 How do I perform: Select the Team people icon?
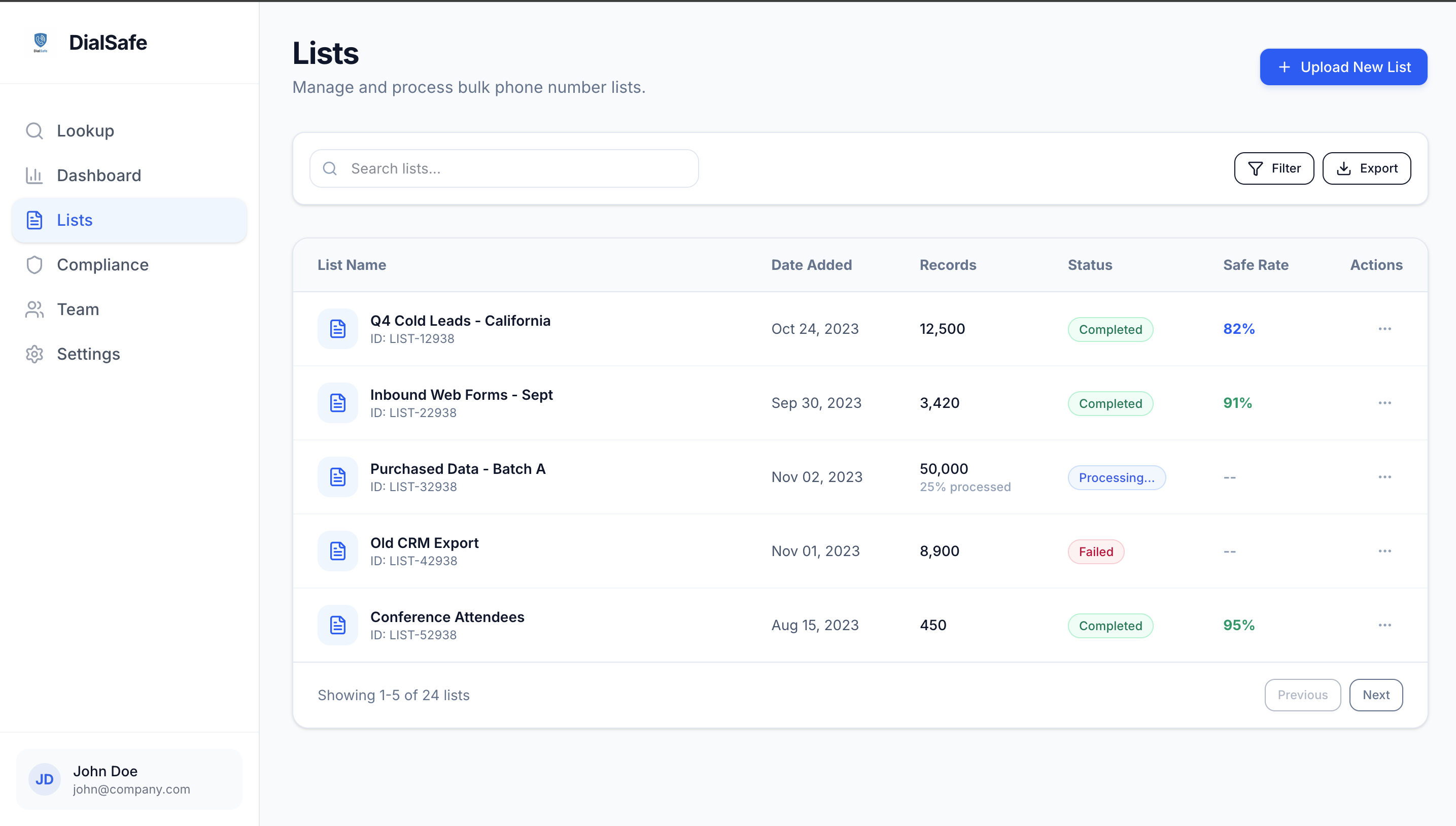coord(34,309)
